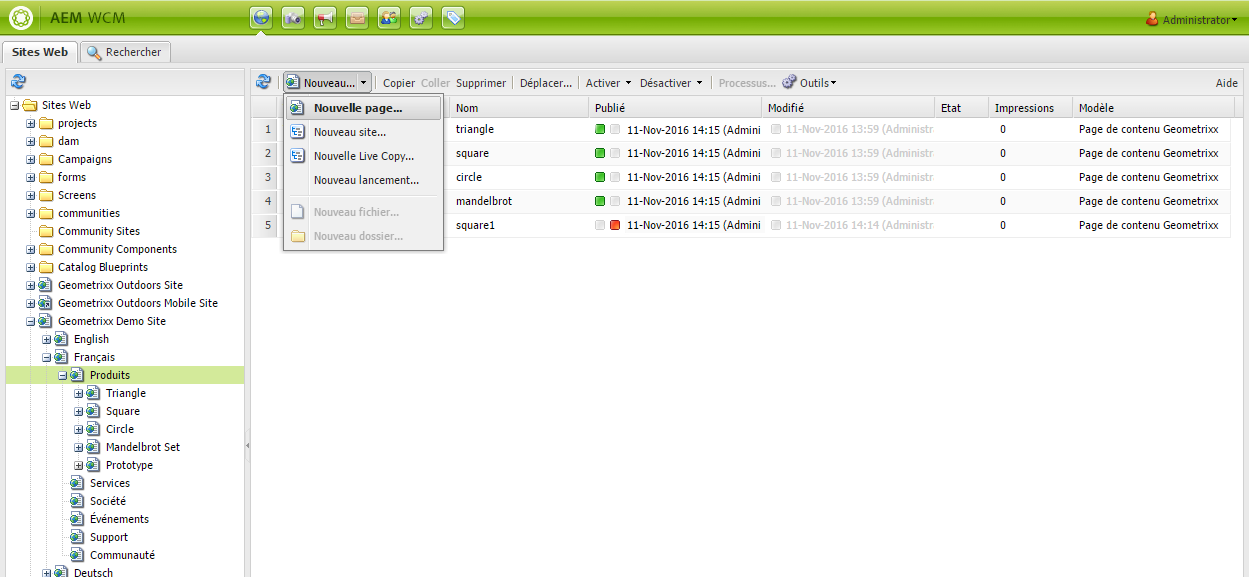Click the green published indicator for mandelbrot
The image size is (1249, 577).
click(600, 201)
